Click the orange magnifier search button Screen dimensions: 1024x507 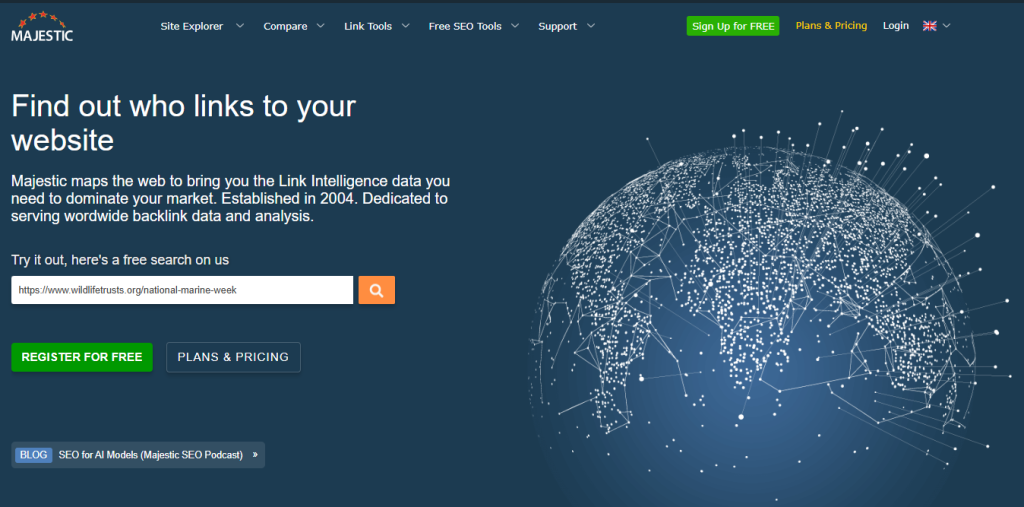pyautogui.click(x=376, y=290)
